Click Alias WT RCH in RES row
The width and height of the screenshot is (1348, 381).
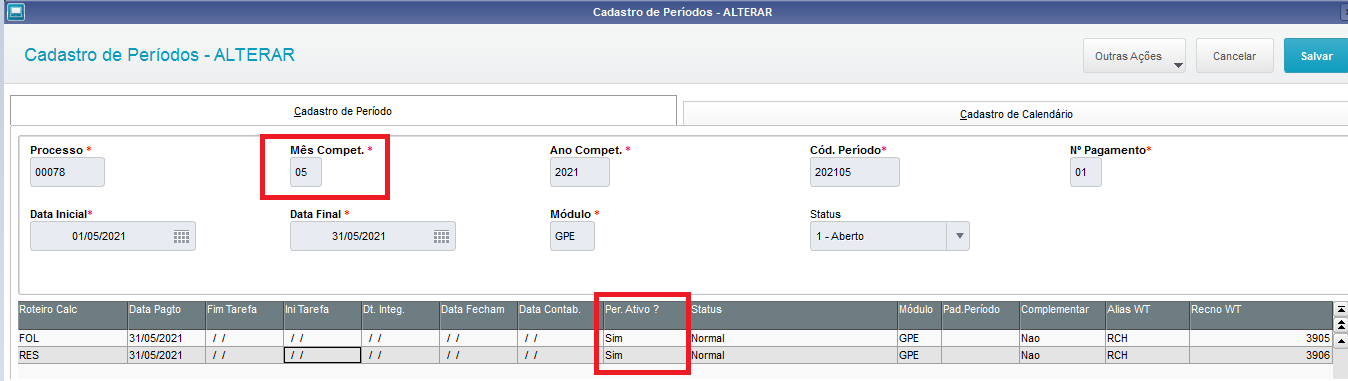pos(1147,355)
